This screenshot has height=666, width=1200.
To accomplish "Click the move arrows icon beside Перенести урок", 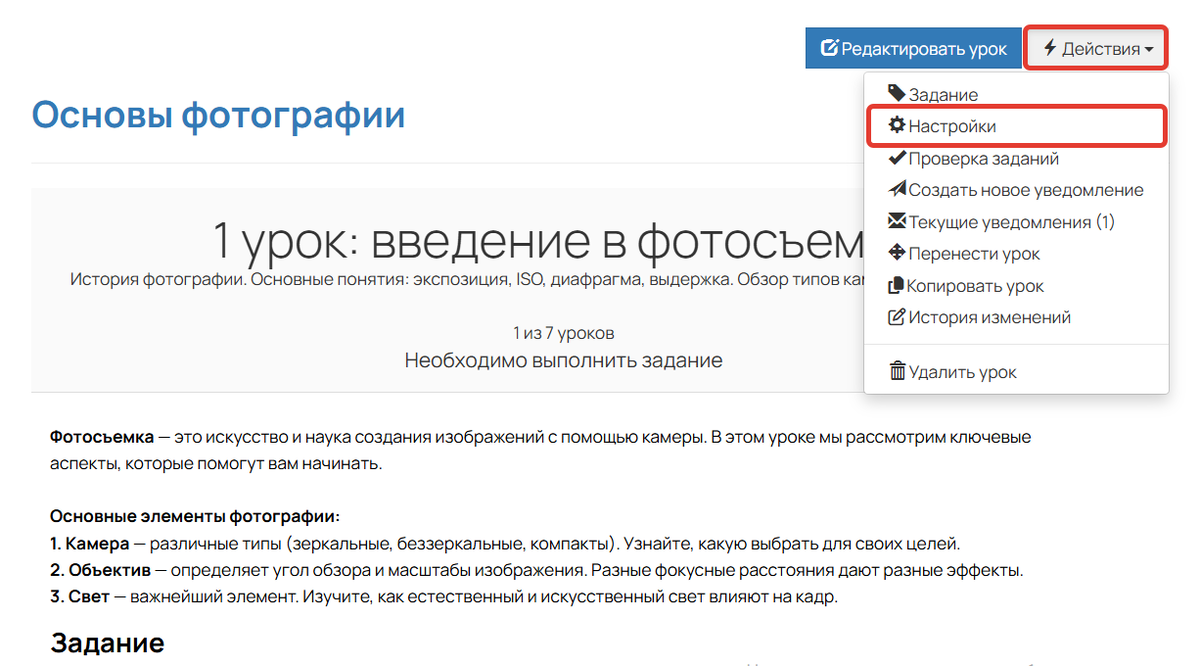I will click(x=898, y=254).
